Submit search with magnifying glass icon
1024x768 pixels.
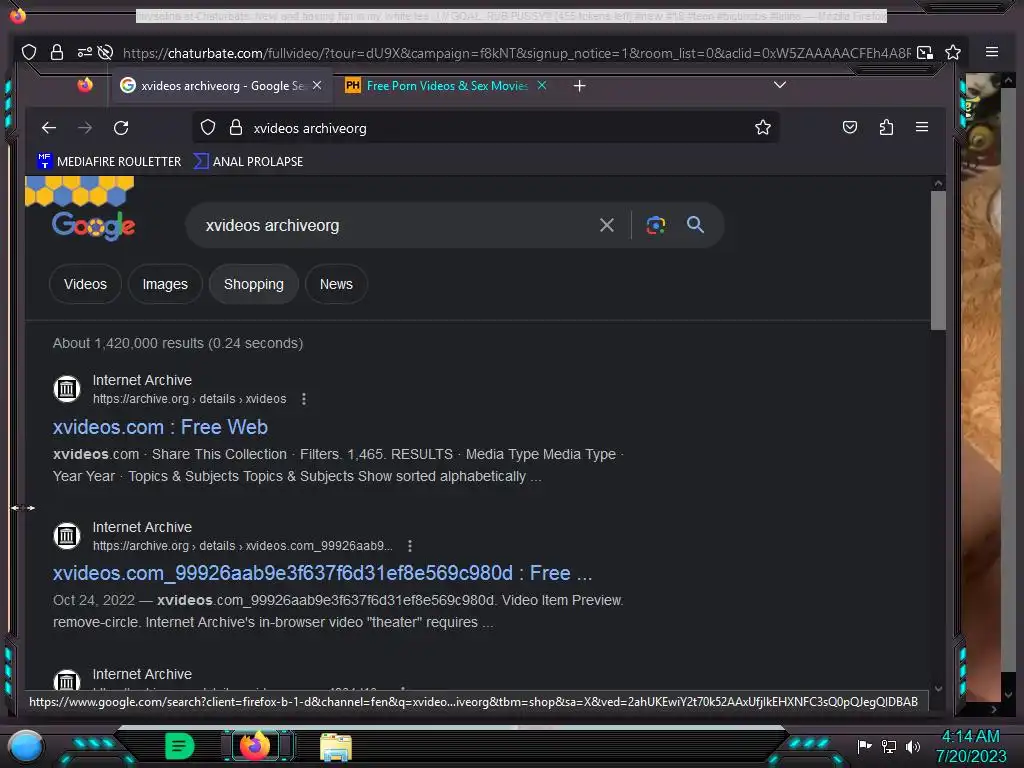click(696, 225)
